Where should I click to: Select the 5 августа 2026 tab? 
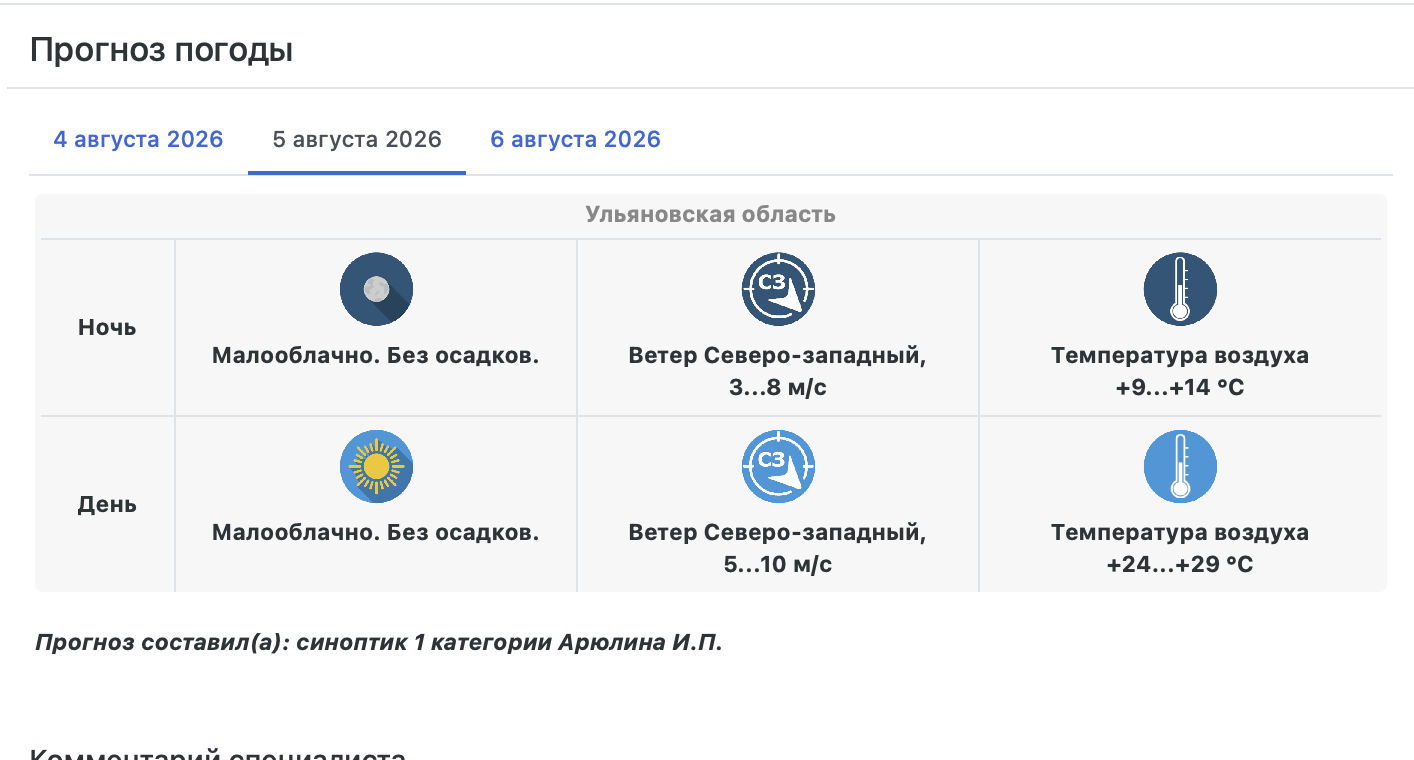point(357,139)
